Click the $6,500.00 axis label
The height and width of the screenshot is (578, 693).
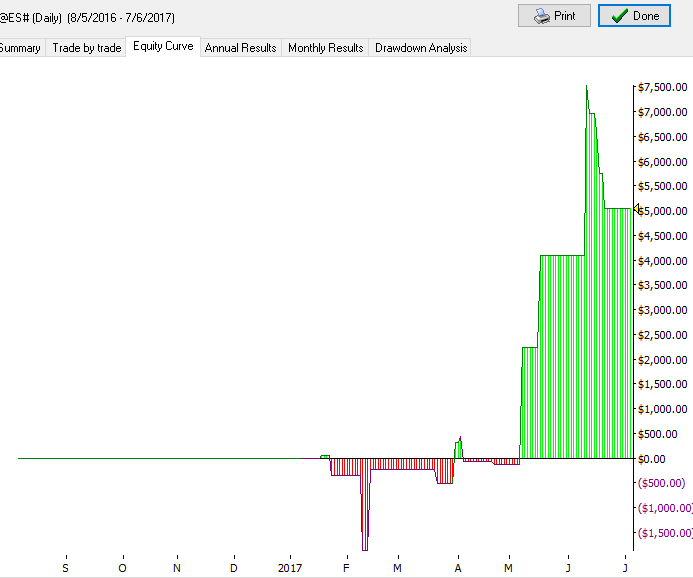[663, 137]
